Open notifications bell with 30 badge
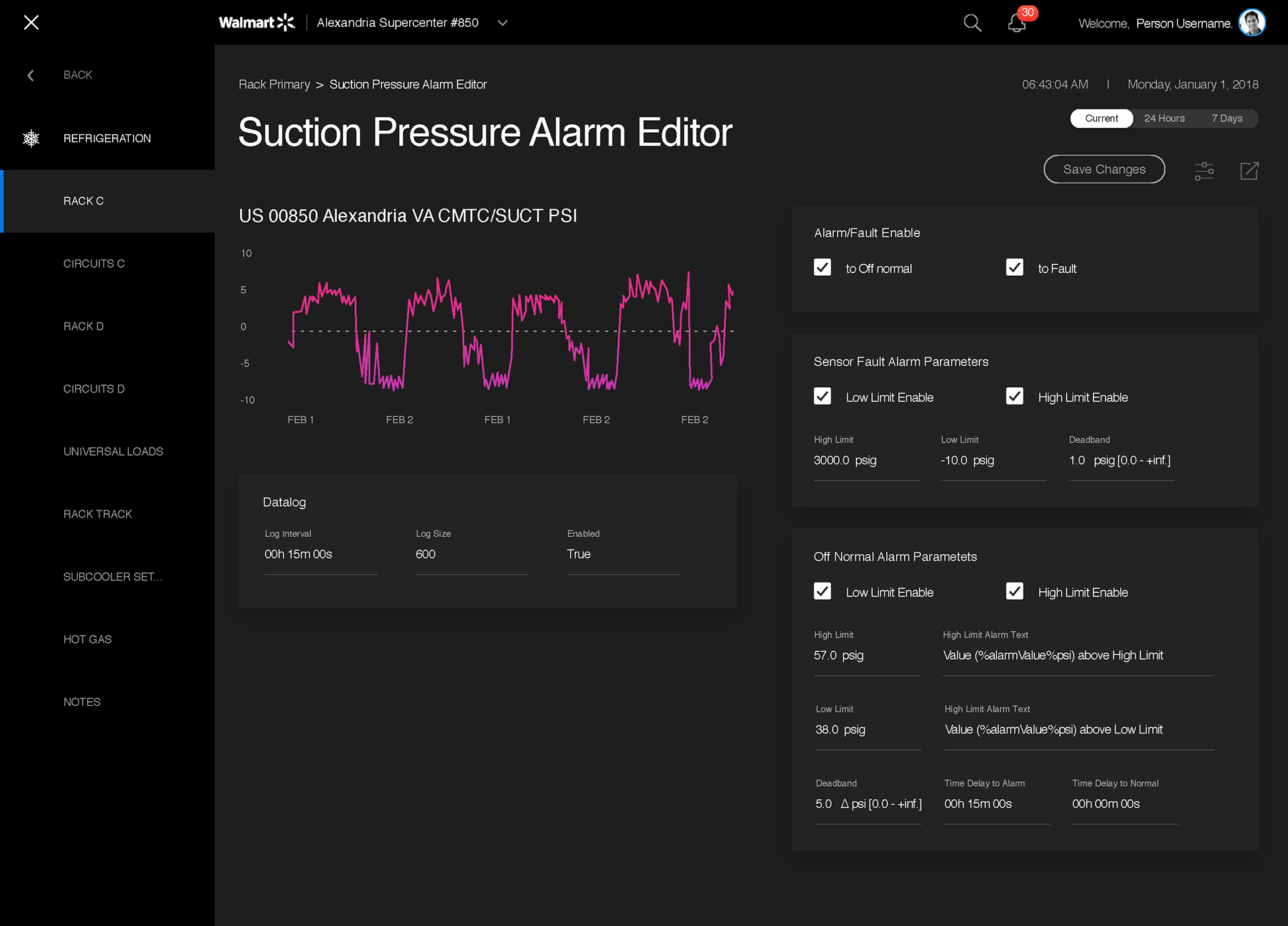This screenshot has width=1288, height=926. click(1018, 22)
